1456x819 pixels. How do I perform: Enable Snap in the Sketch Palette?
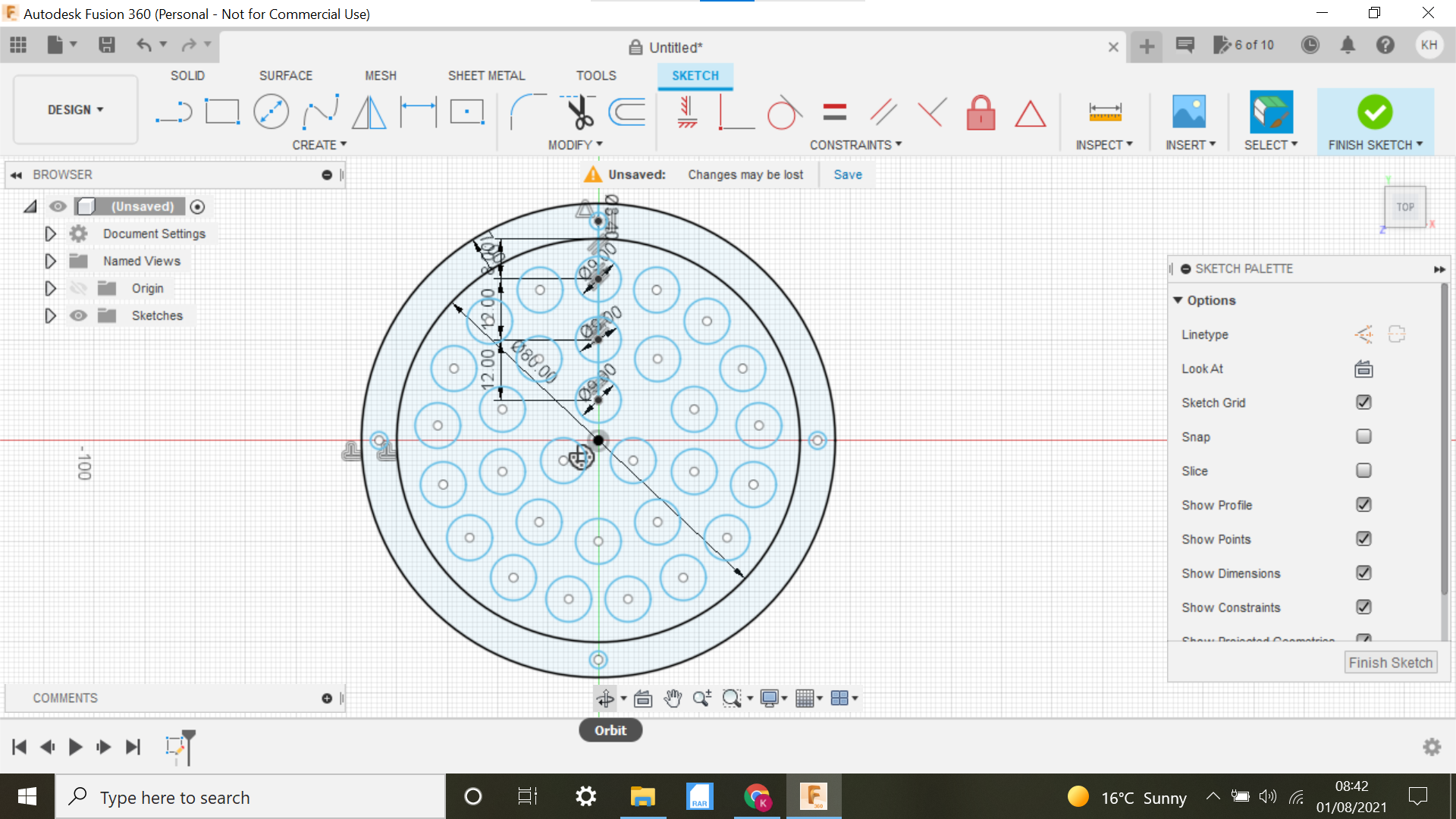click(1363, 436)
